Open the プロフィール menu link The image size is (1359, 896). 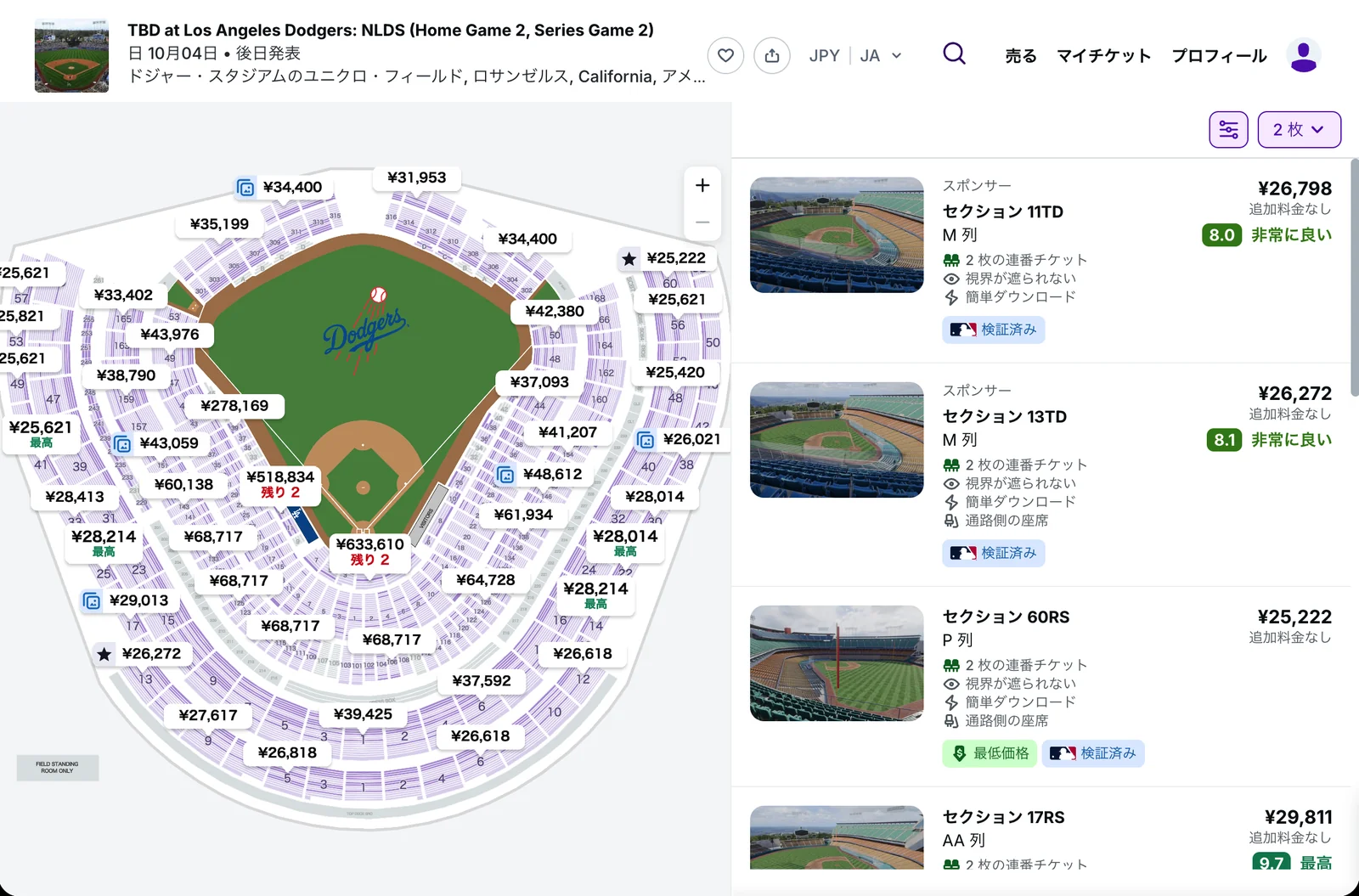[x=1219, y=56]
